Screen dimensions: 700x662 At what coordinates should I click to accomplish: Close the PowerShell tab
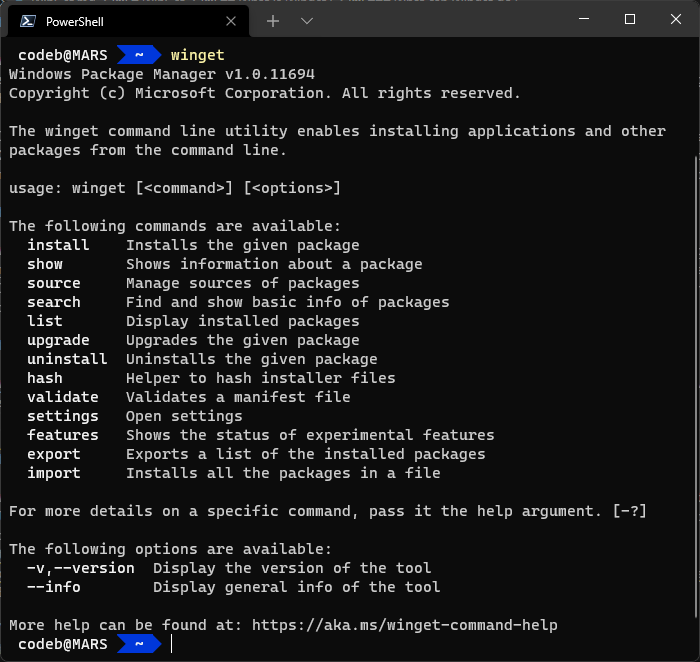pyautogui.click(x=233, y=21)
